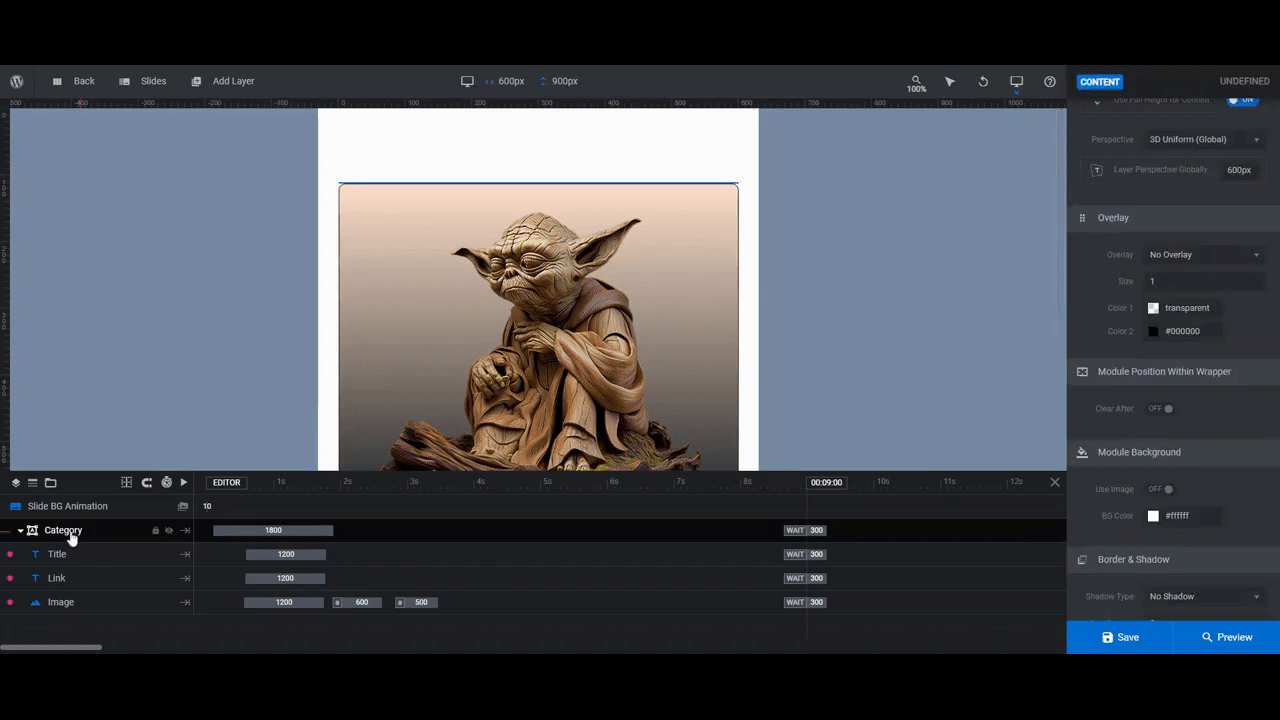Hide the Category layer

click(169, 531)
